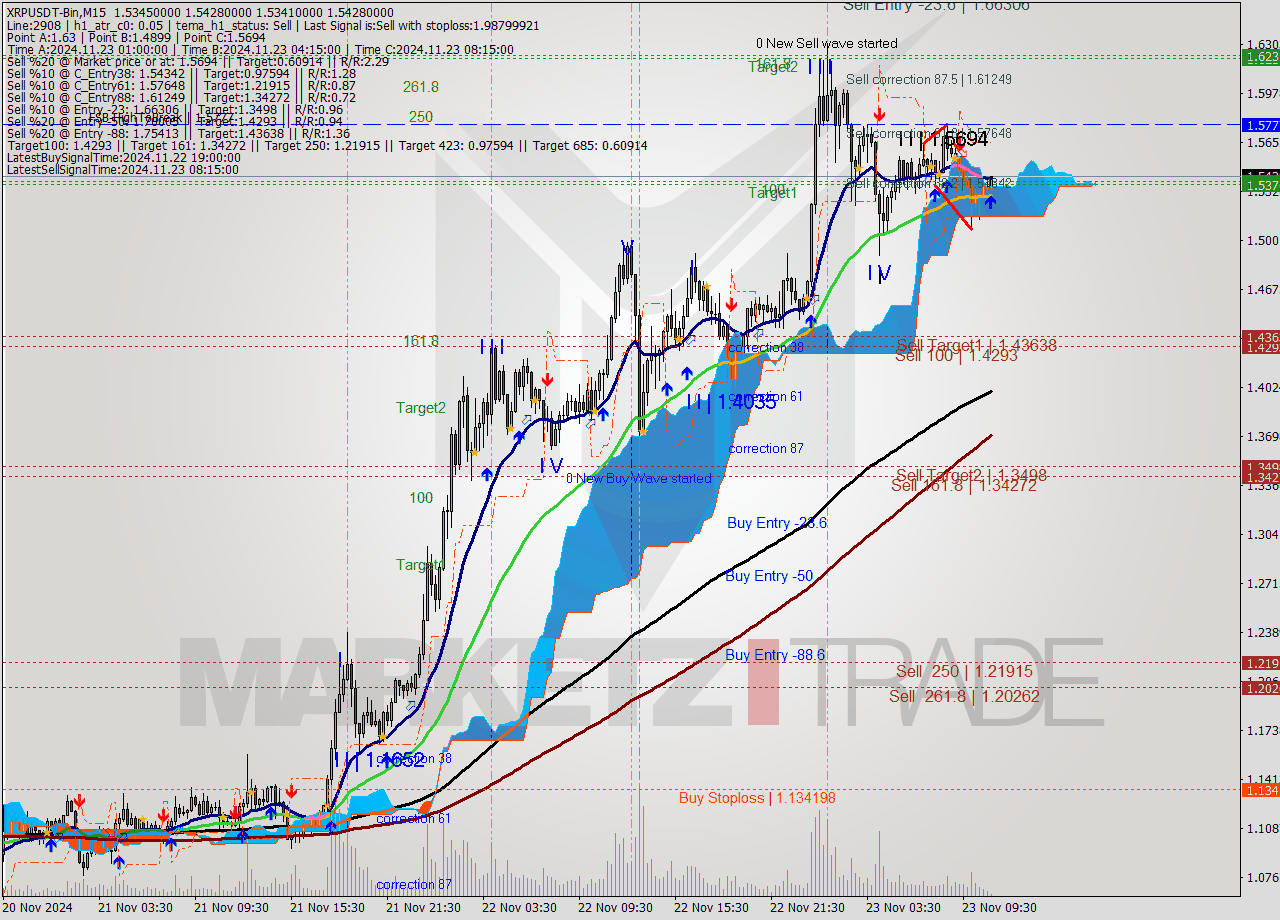
Task: Select the '0 New Sell wave started' label
Action: (826, 43)
